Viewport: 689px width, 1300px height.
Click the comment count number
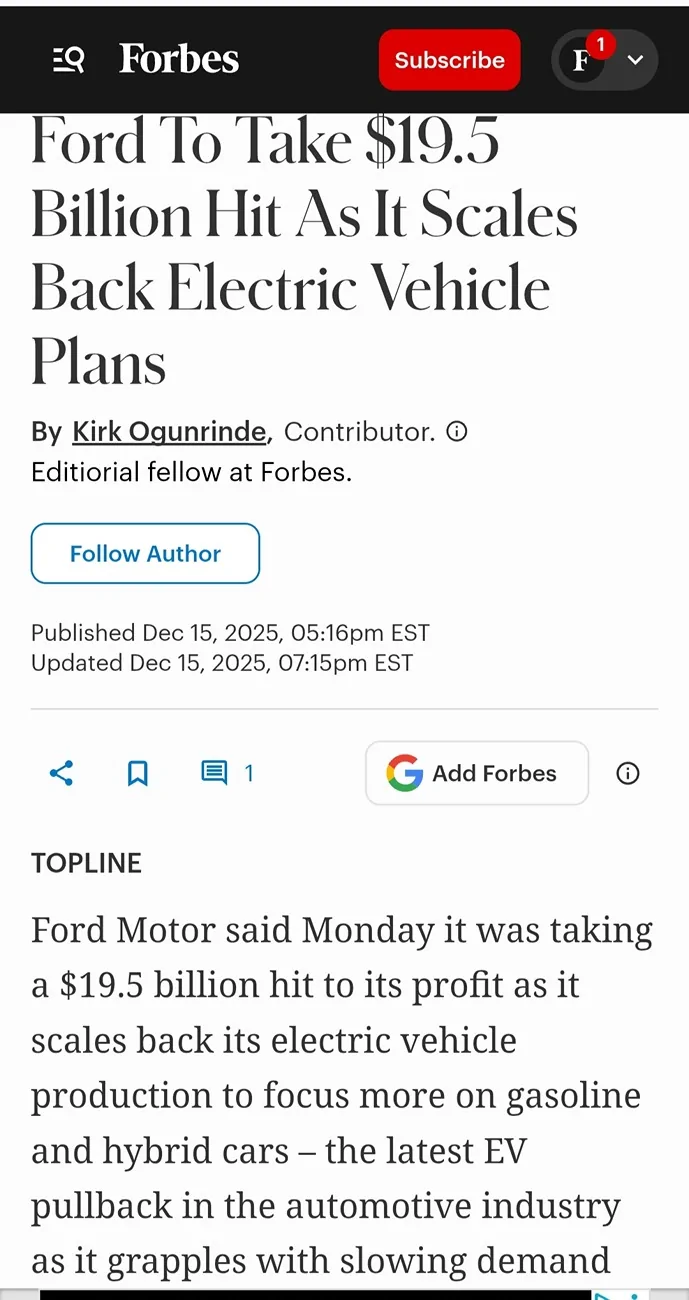(249, 773)
